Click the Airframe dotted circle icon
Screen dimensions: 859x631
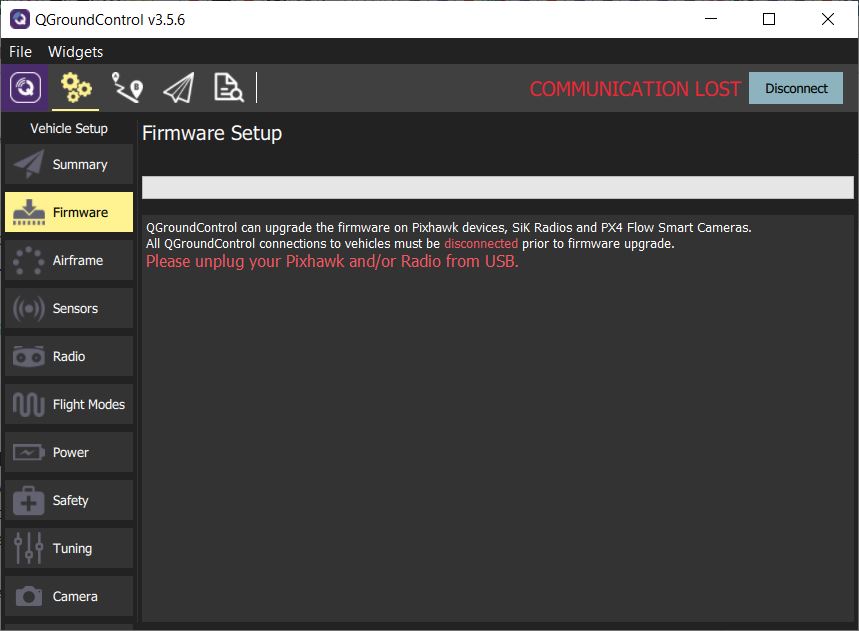28,261
